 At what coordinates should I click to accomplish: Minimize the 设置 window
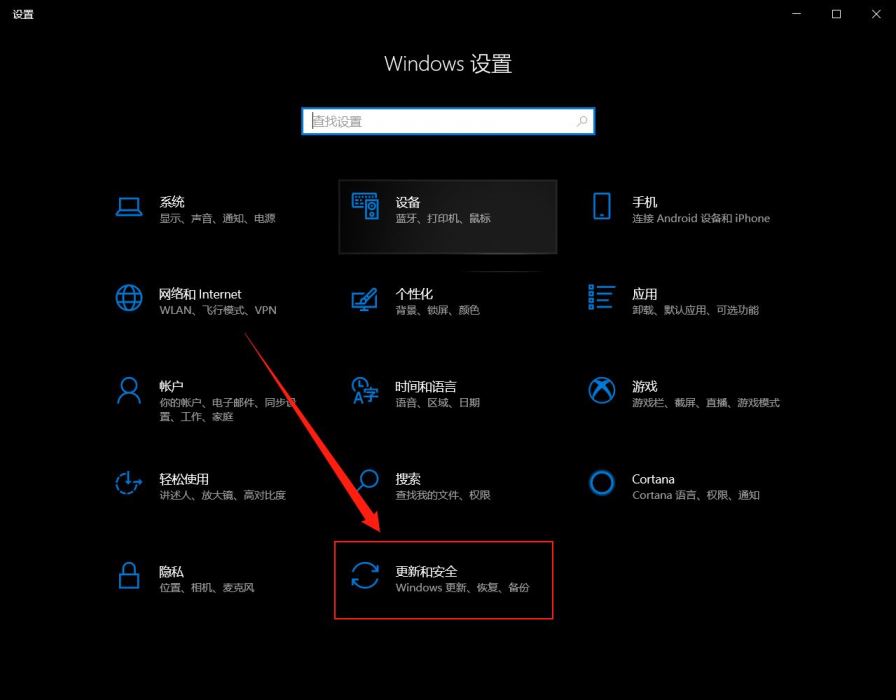797,14
